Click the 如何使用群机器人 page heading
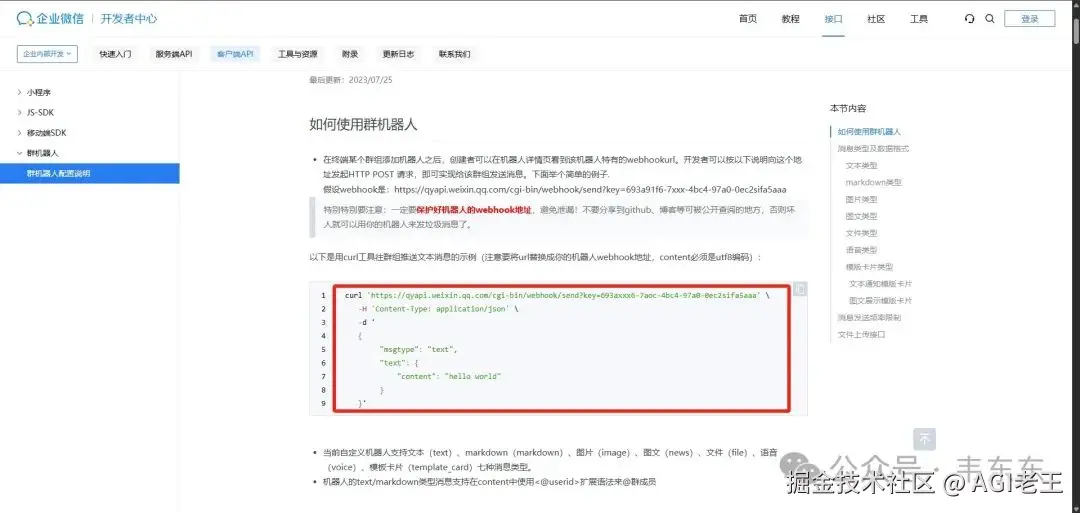This screenshot has width=1080, height=513. coord(363,125)
